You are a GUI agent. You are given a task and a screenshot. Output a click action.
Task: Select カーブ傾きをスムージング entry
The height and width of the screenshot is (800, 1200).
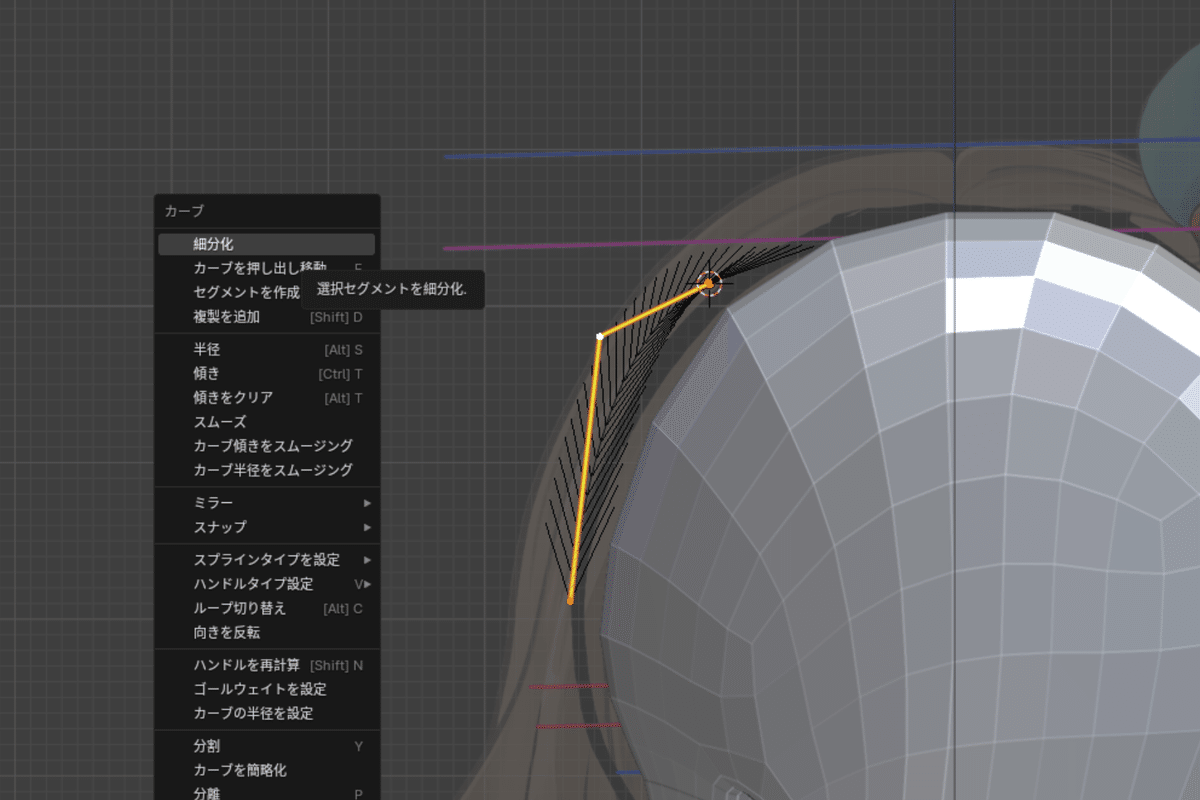(x=266, y=446)
